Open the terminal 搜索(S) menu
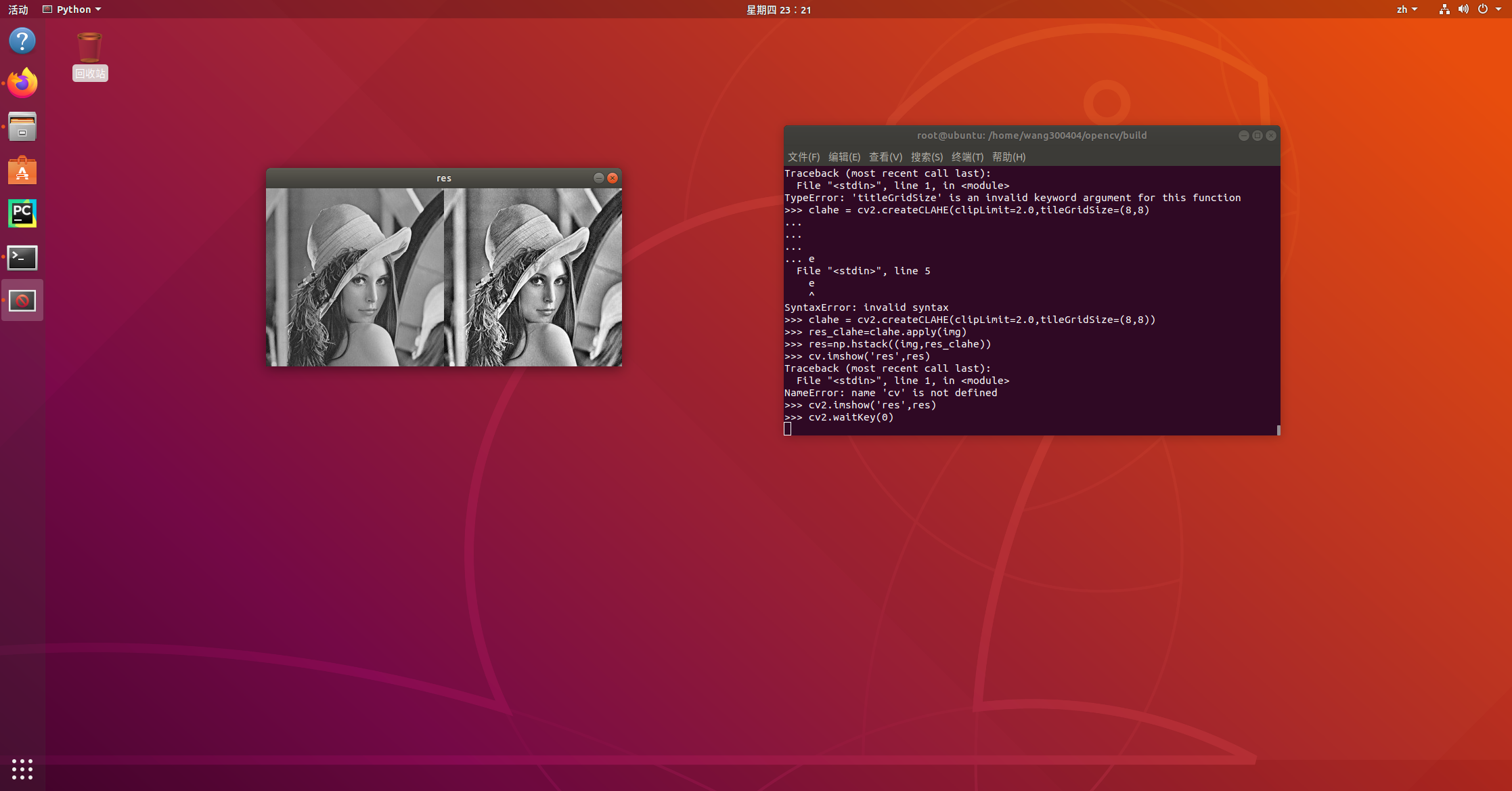The image size is (1512, 791). [x=927, y=157]
